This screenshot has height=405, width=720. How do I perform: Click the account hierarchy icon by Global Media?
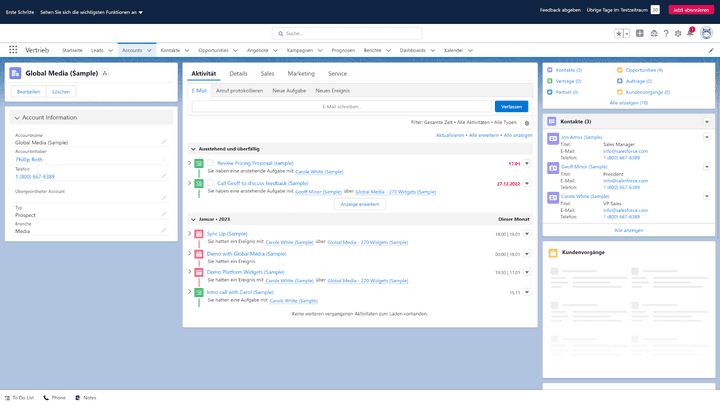pos(105,73)
